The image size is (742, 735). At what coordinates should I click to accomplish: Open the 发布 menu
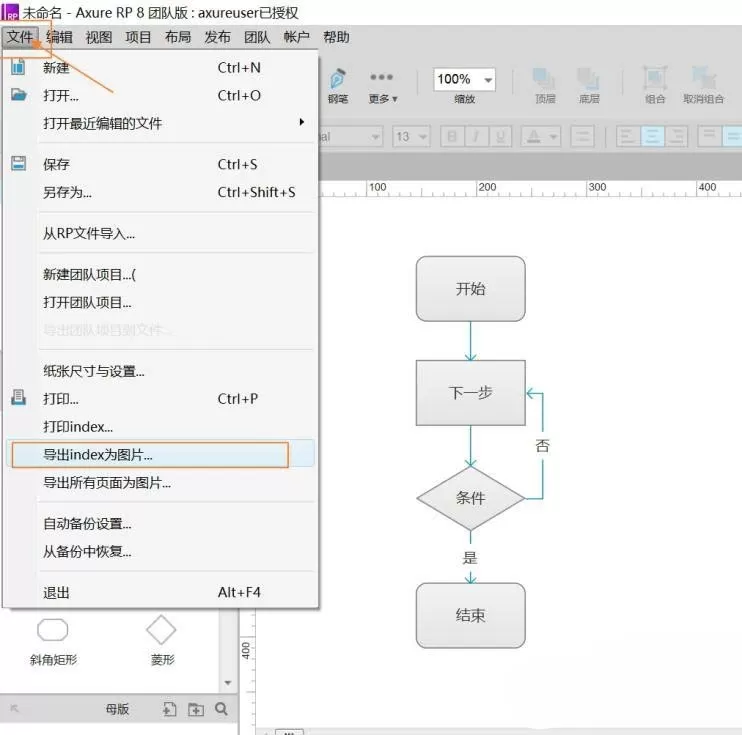click(217, 37)
